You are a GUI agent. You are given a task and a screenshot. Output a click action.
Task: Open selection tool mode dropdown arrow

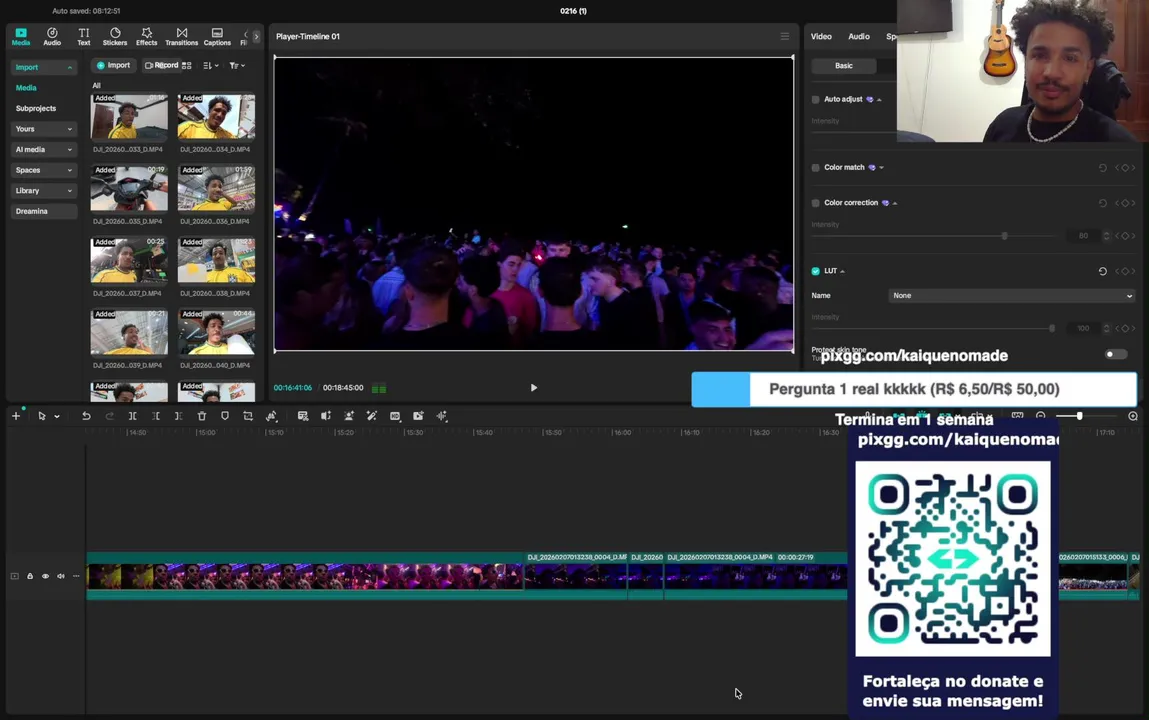56,417
